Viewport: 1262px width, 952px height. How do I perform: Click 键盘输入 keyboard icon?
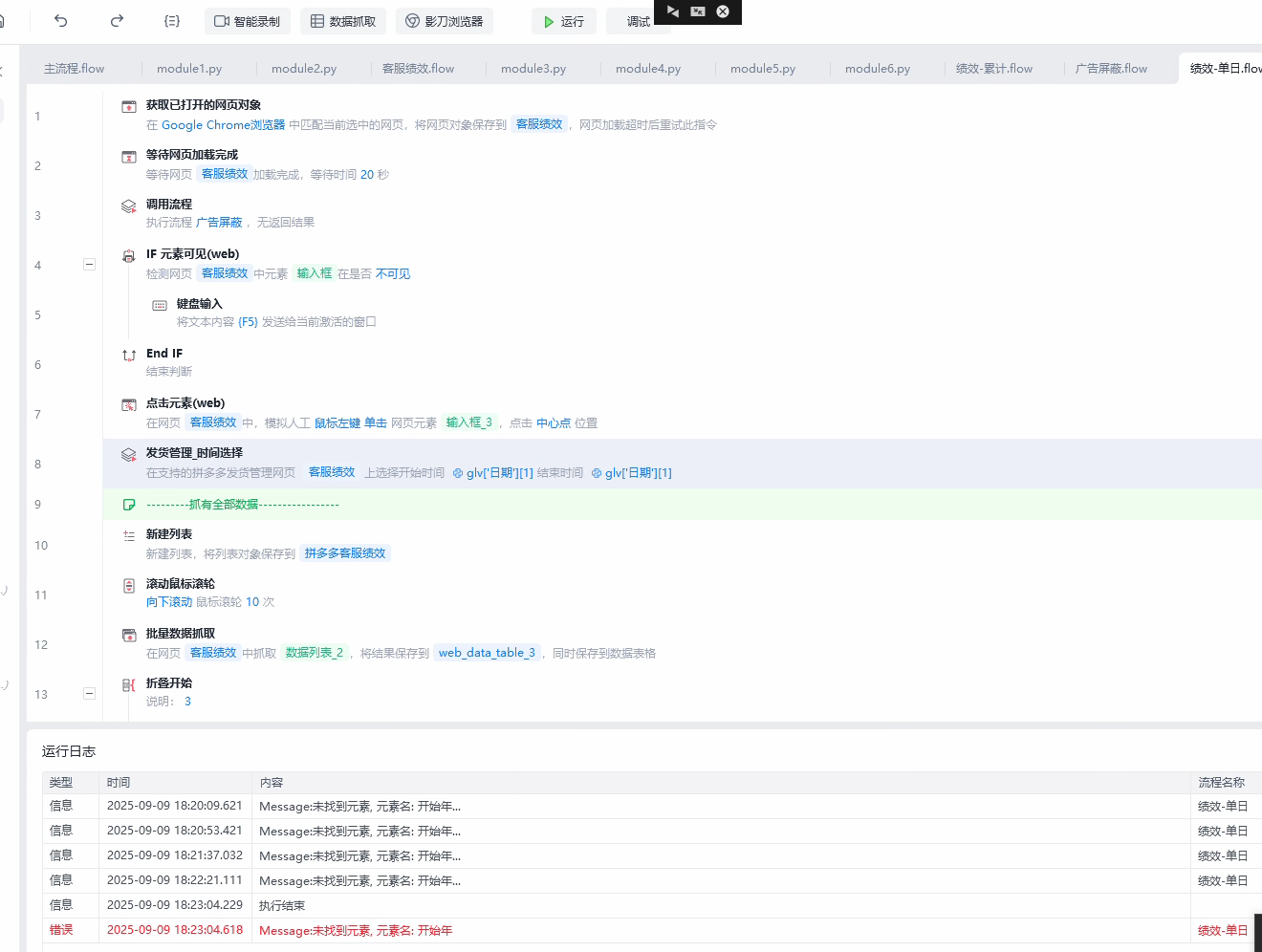click(x=160, y=306)
